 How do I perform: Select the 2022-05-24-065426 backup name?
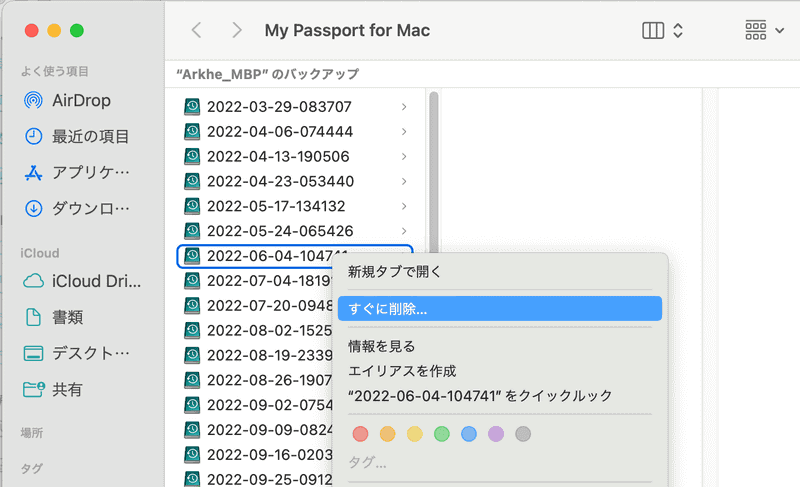click(280, 231)
